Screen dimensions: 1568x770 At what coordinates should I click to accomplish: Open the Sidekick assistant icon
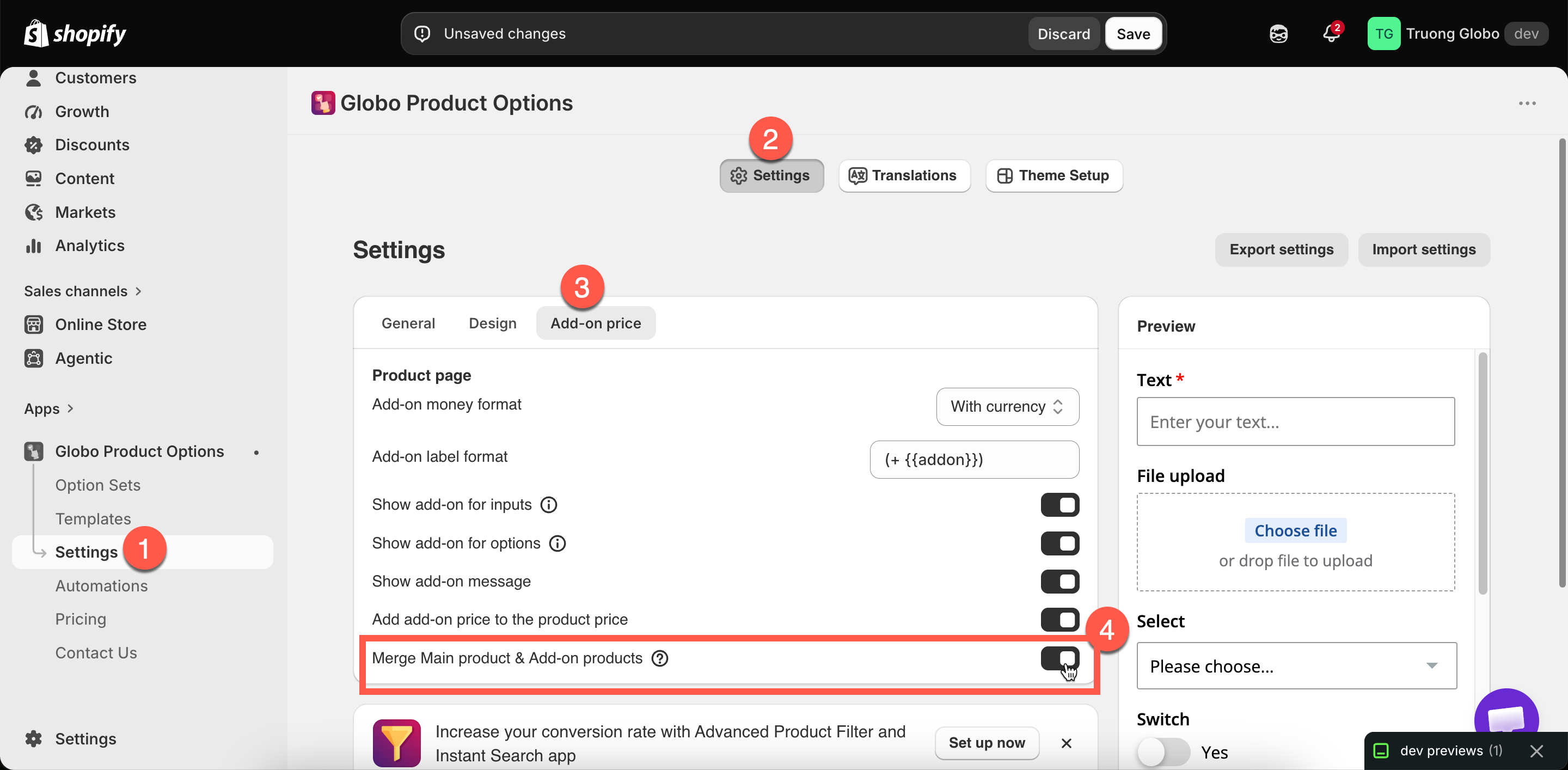tap(1278, 34)
